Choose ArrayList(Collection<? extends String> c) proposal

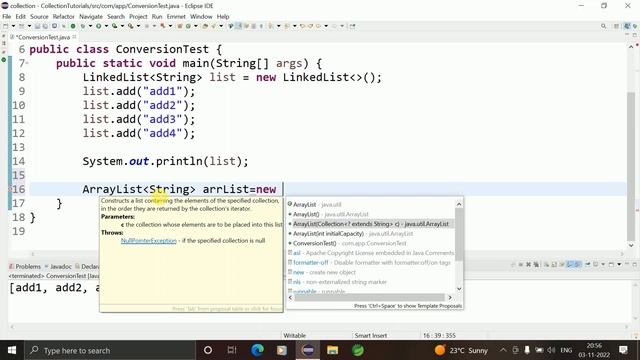click(371, 224)
